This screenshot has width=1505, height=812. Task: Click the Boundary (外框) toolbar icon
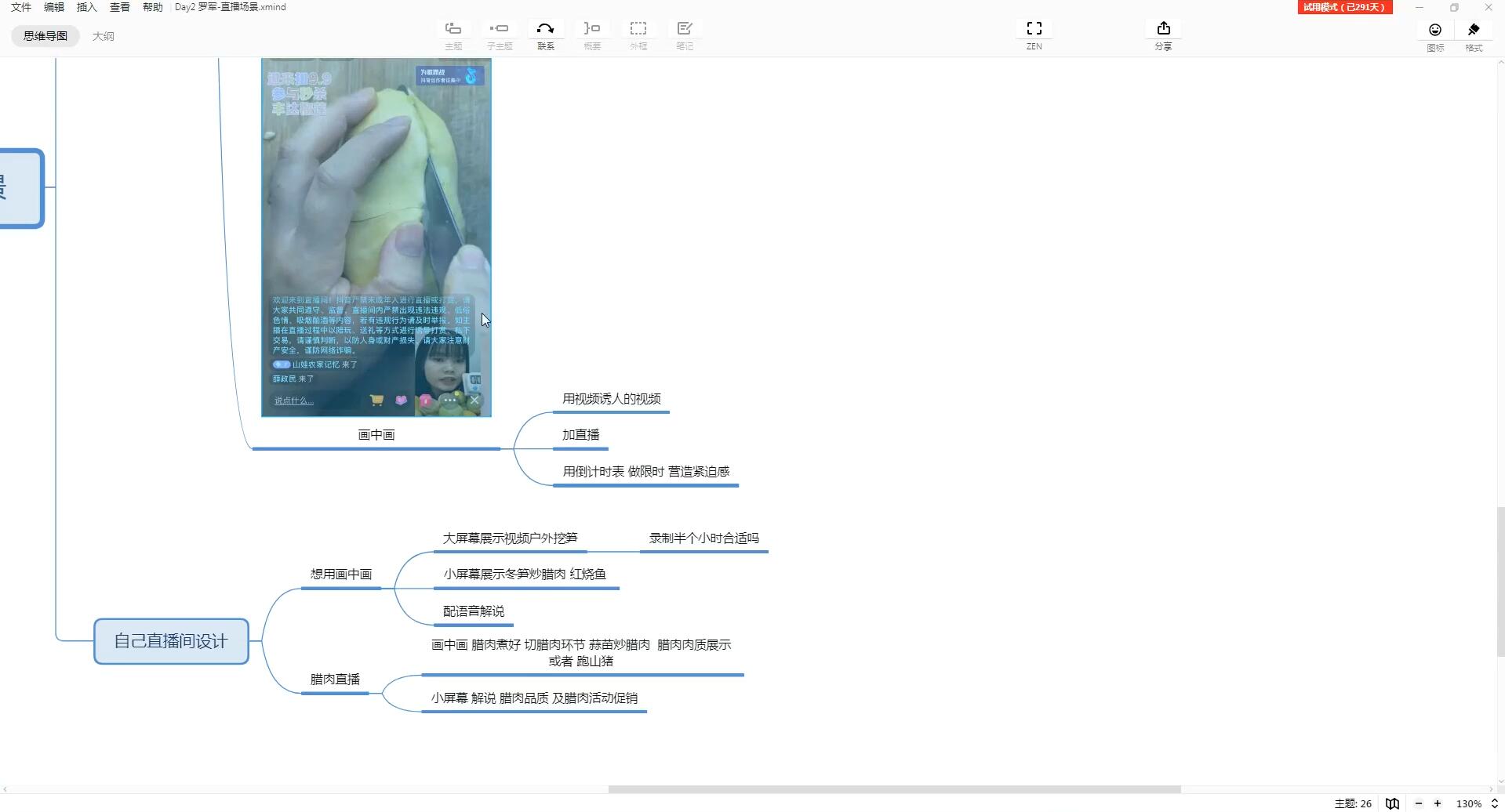638,35
